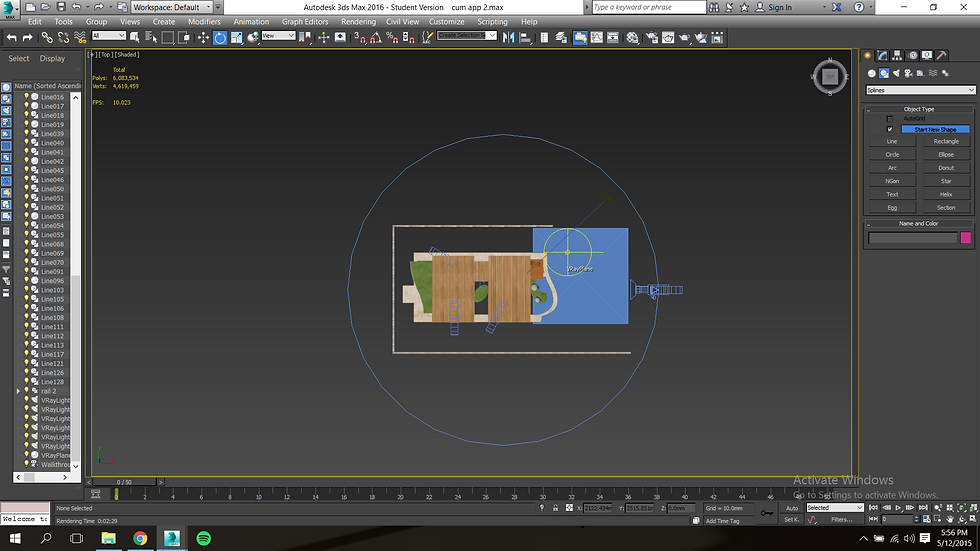Open the Rendered Frame Window

(668, 37)
